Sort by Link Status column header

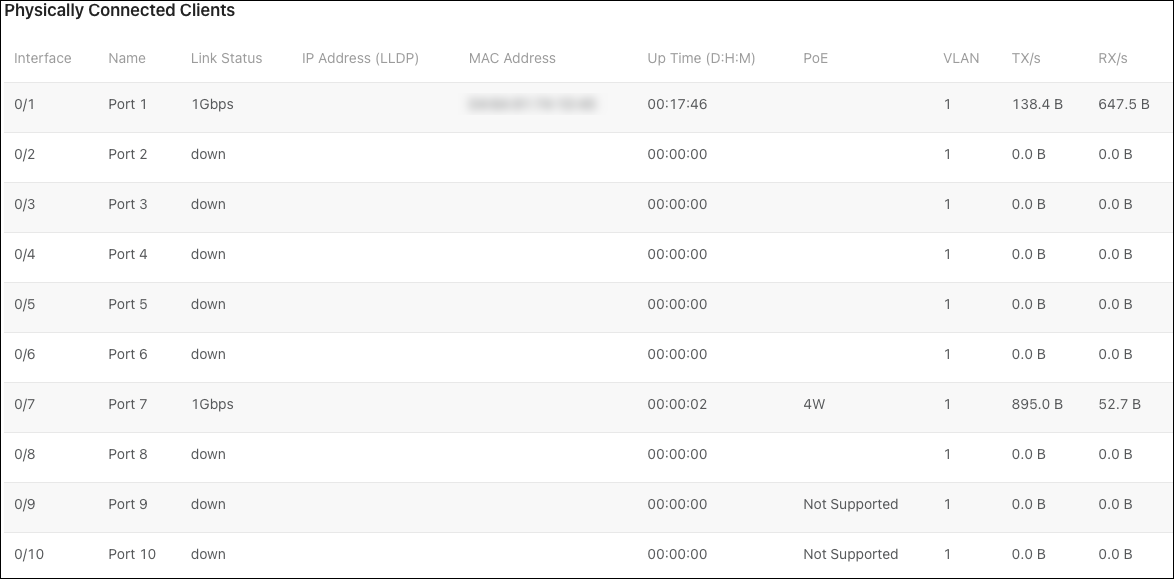point(226,58)
